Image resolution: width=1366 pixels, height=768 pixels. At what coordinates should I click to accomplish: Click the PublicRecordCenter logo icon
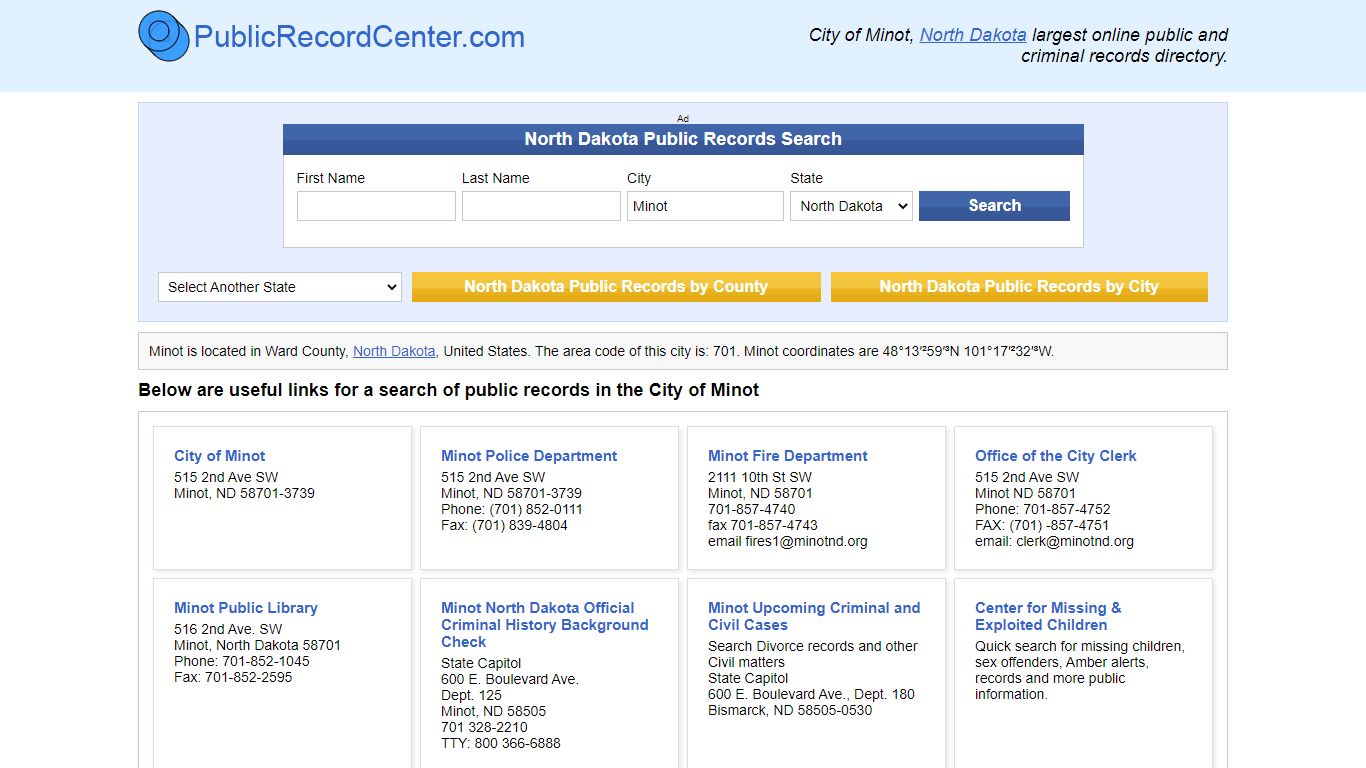(x=163, y=35)
